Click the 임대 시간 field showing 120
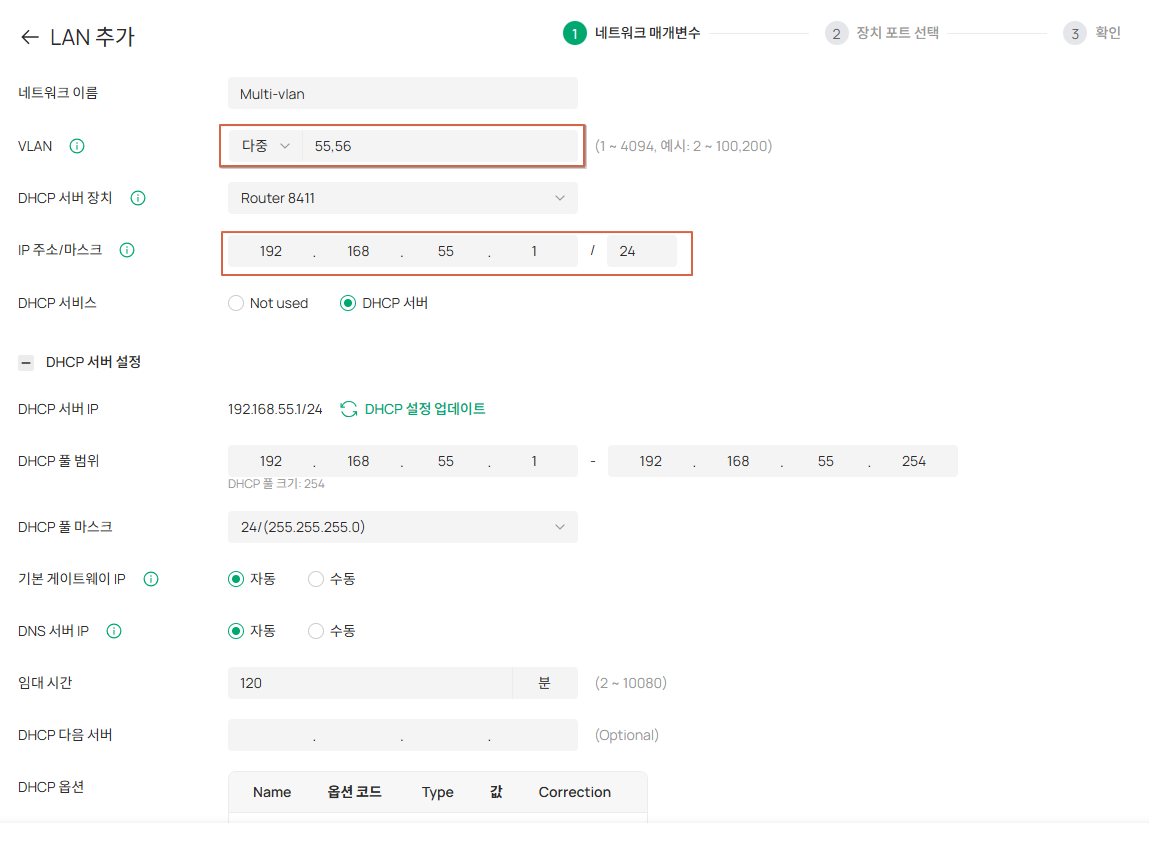1149x853 pixels. point(370,683)
